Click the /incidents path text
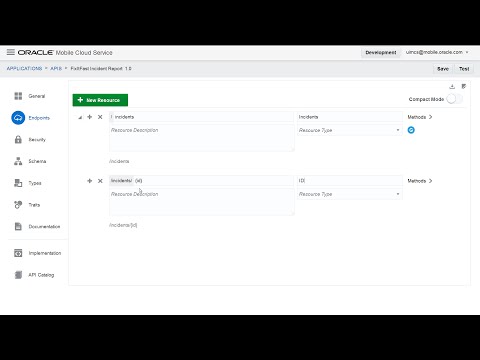480x360 pixels. pyautogui.click(x=119, y=161)
